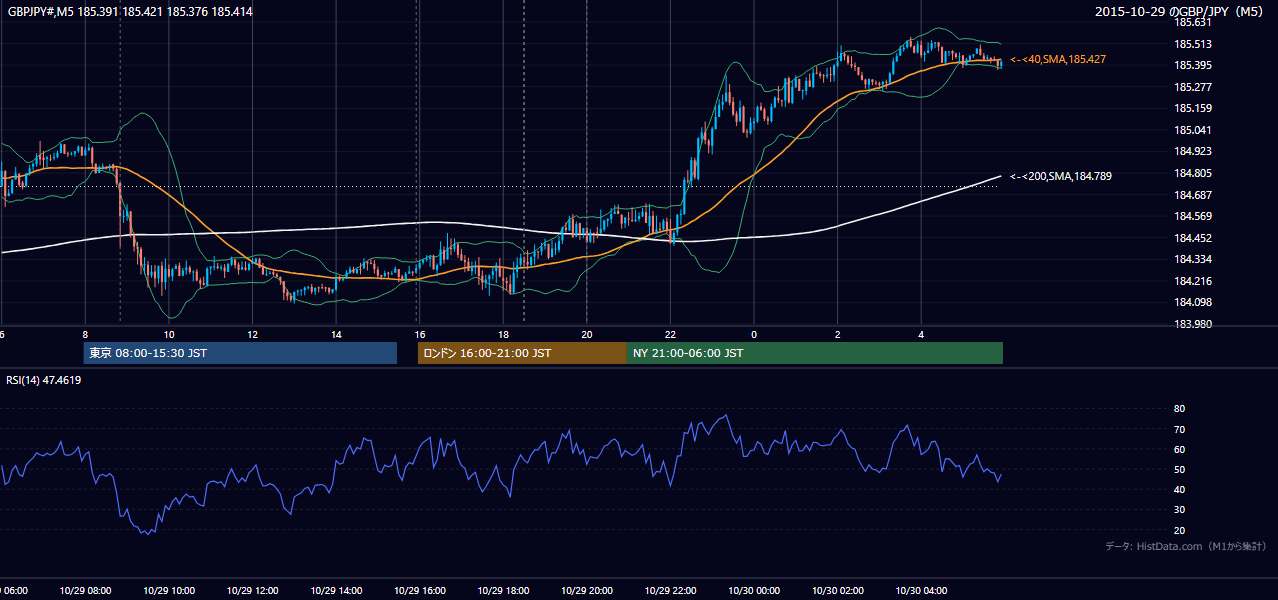This screenshot has width=1278, height=600.
Task: Click the 10/29 08:00 date label
Action: pyautogui.click(x=85, y=591)
